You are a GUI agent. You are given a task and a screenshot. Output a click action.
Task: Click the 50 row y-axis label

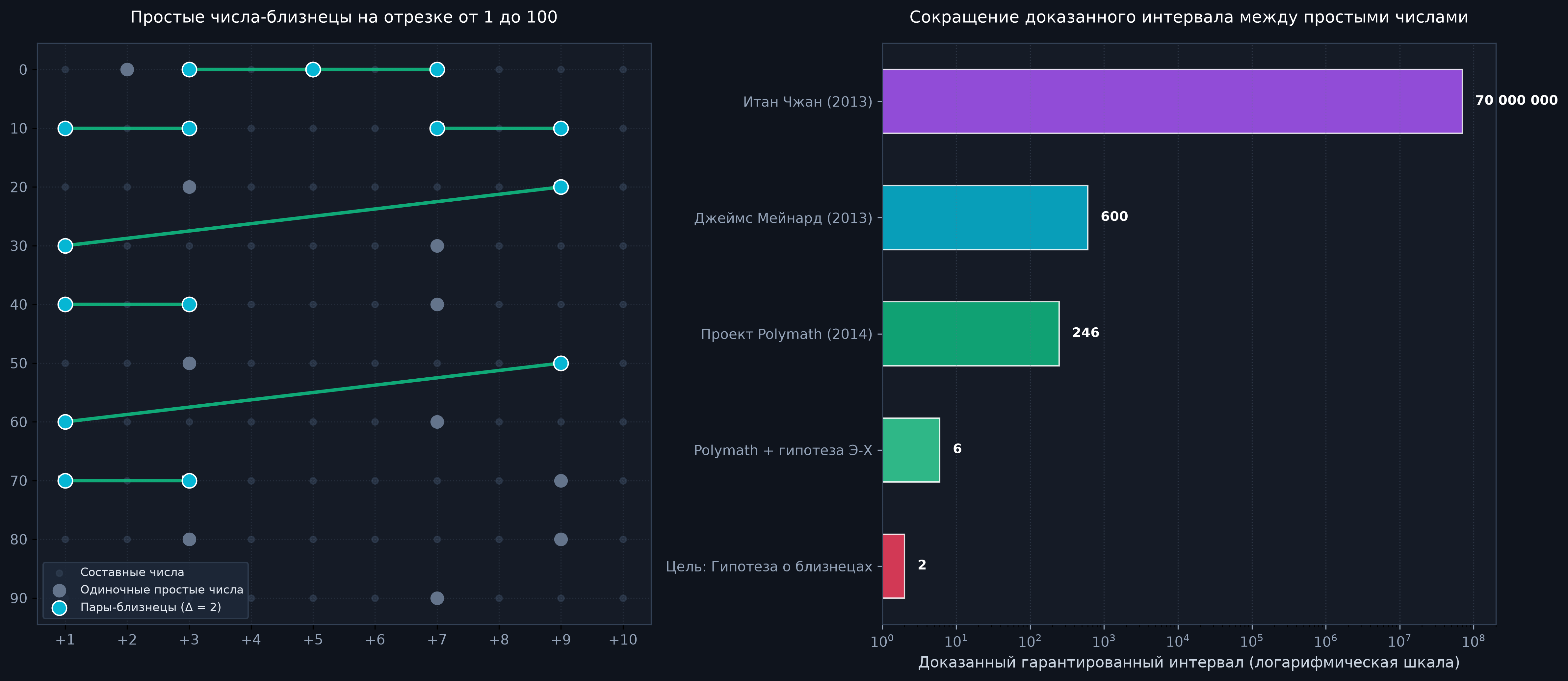coord(19,363)
